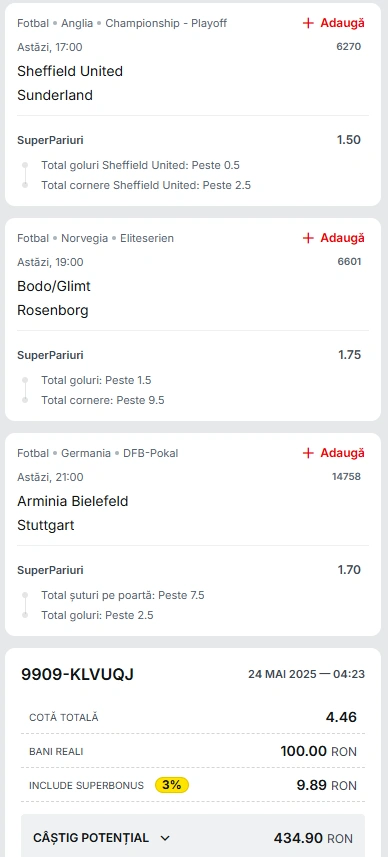The width and height of the screenshot is (388, 857).
Task: Open the Sheffield United team name
Action: (x=70, y=71)
